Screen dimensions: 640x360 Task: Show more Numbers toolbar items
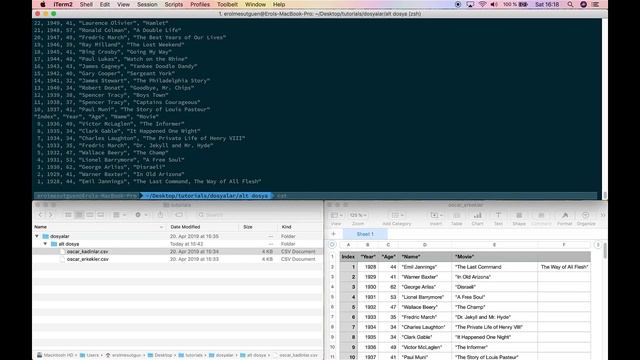(602, 215)
